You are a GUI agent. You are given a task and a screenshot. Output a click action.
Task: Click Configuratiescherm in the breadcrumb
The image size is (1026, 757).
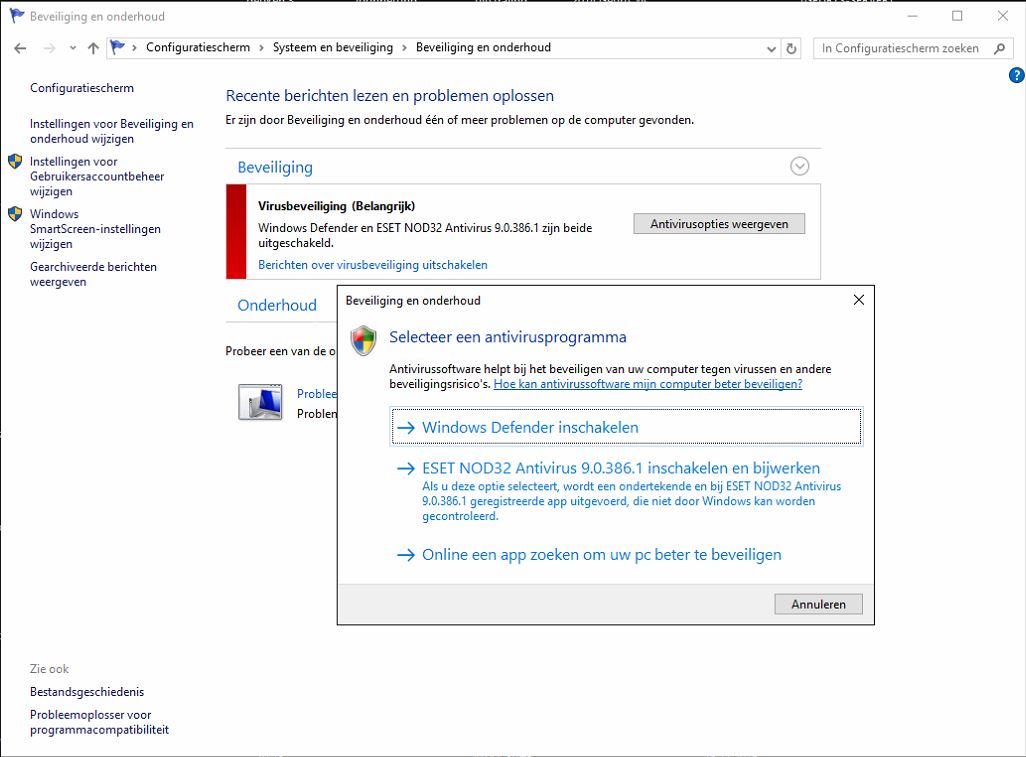[x=198, y=47]
